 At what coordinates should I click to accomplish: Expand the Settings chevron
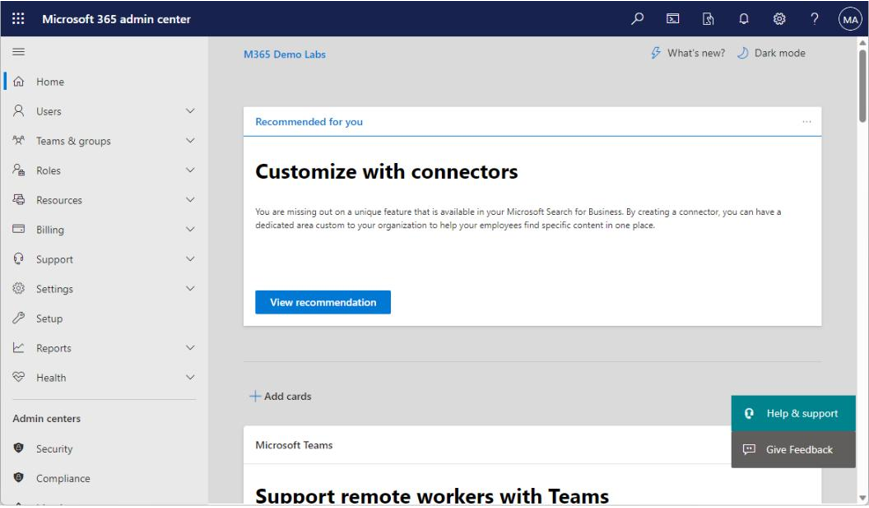(190, 289)
